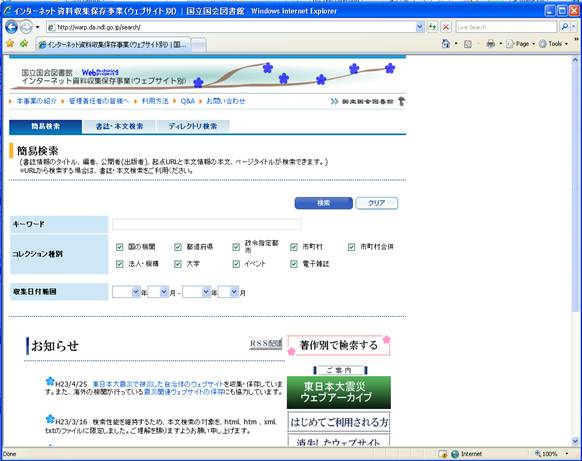The height and width of the screenshot is (461, 582).
Task: Uncheck the 電子雑誌 checkbox
Action: [x=294, y=264]
